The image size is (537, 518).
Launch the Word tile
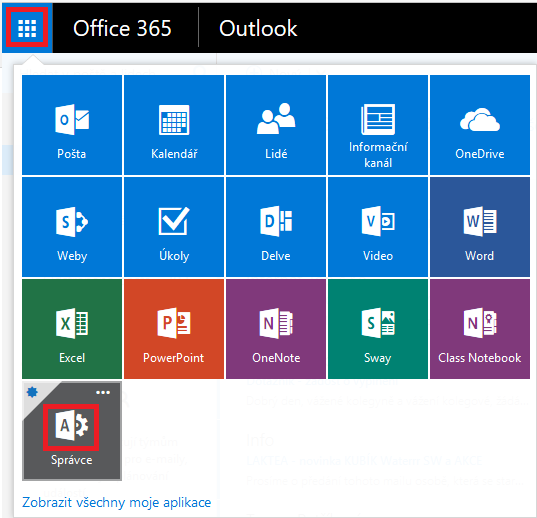480,227
